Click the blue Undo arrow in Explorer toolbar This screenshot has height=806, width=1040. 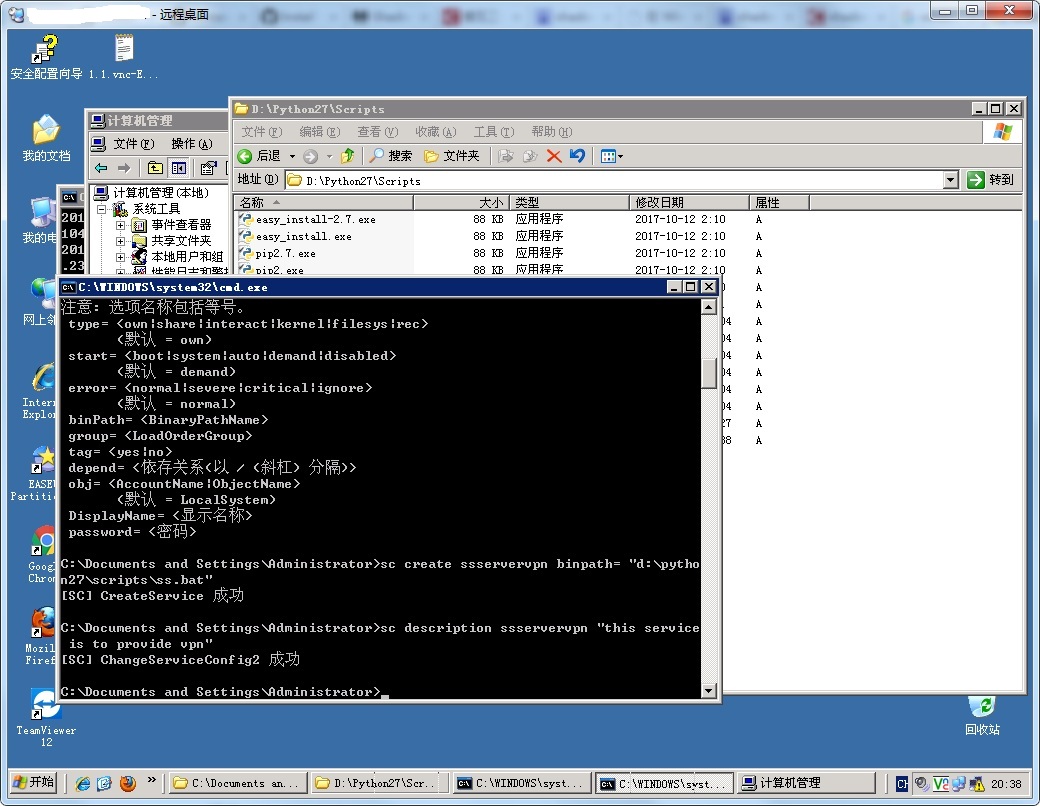point(578,156)
